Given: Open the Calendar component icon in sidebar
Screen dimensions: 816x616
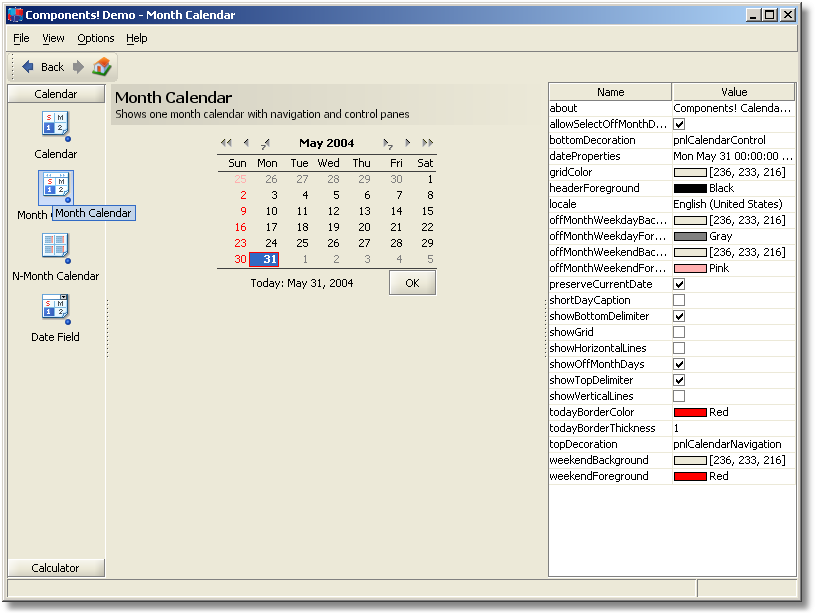Looking at the screenshot, I should click(x=56, y=126).
